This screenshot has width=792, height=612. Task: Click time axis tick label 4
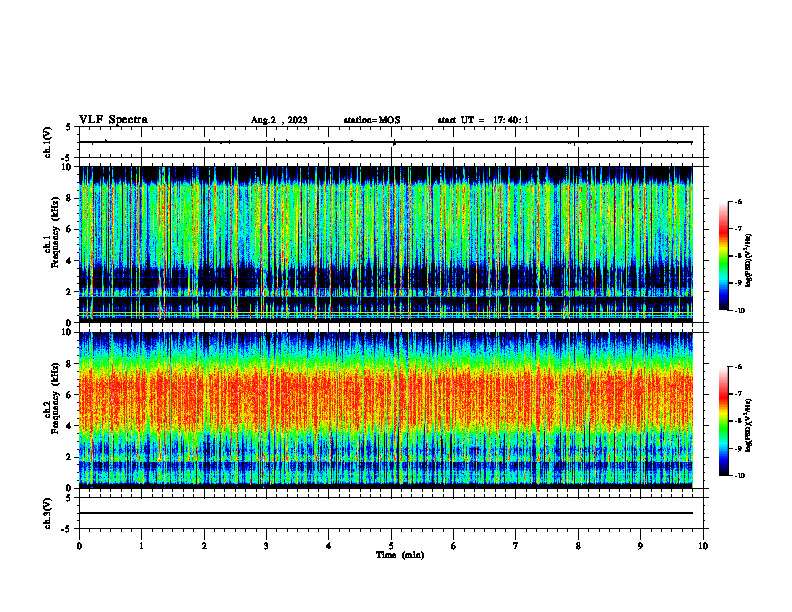click(329, 546)
